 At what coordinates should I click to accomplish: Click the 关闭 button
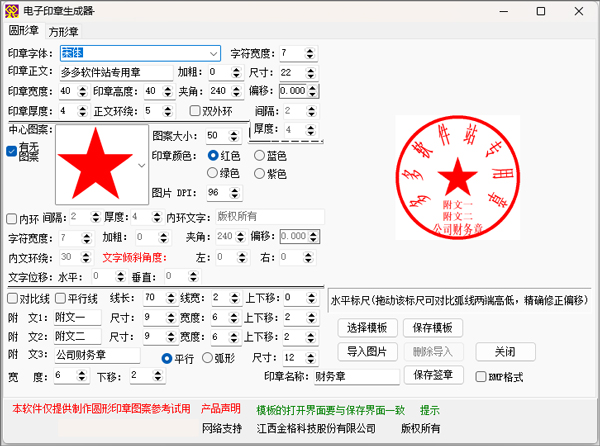[505, 352]
